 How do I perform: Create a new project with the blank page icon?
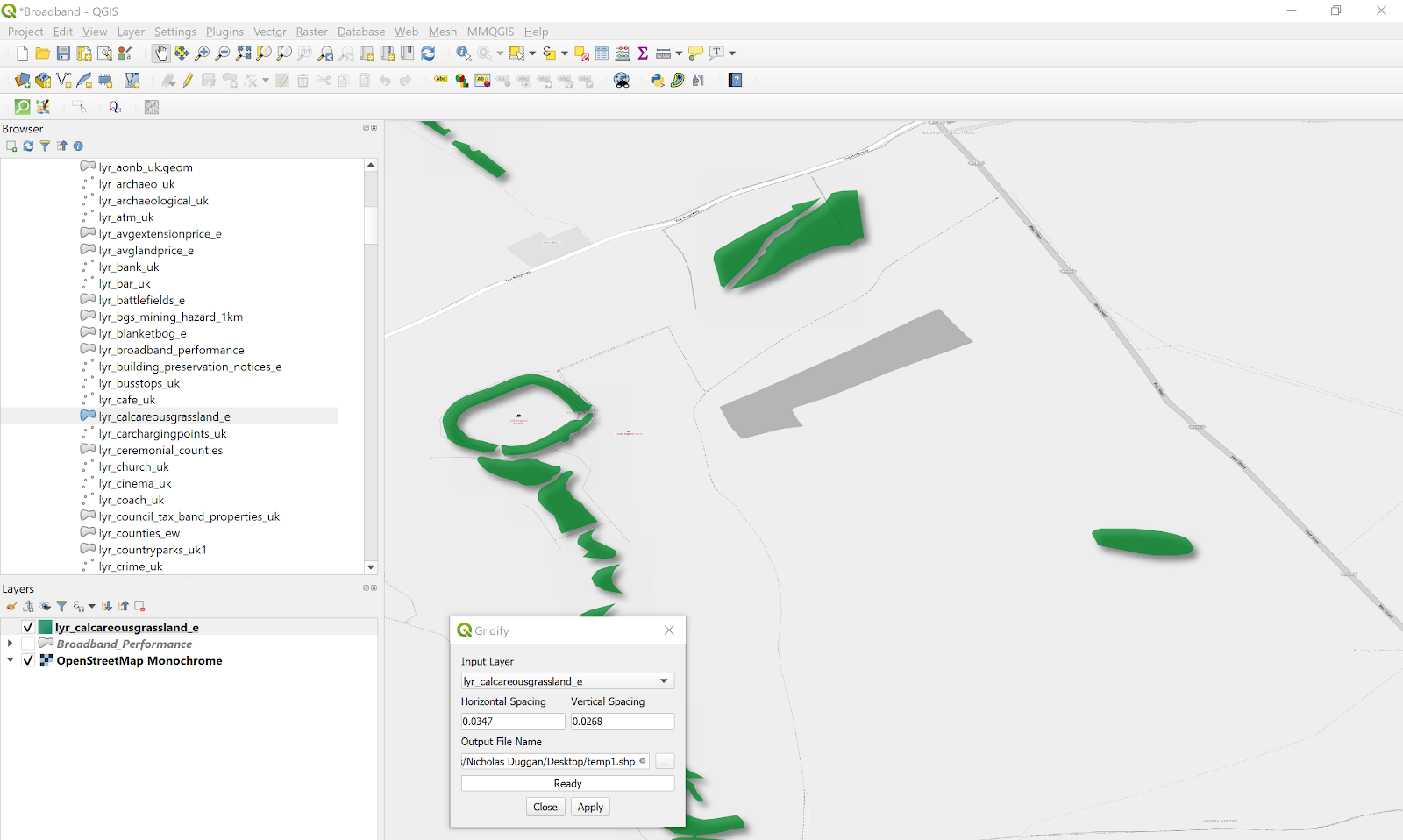[x=22, y=53]
